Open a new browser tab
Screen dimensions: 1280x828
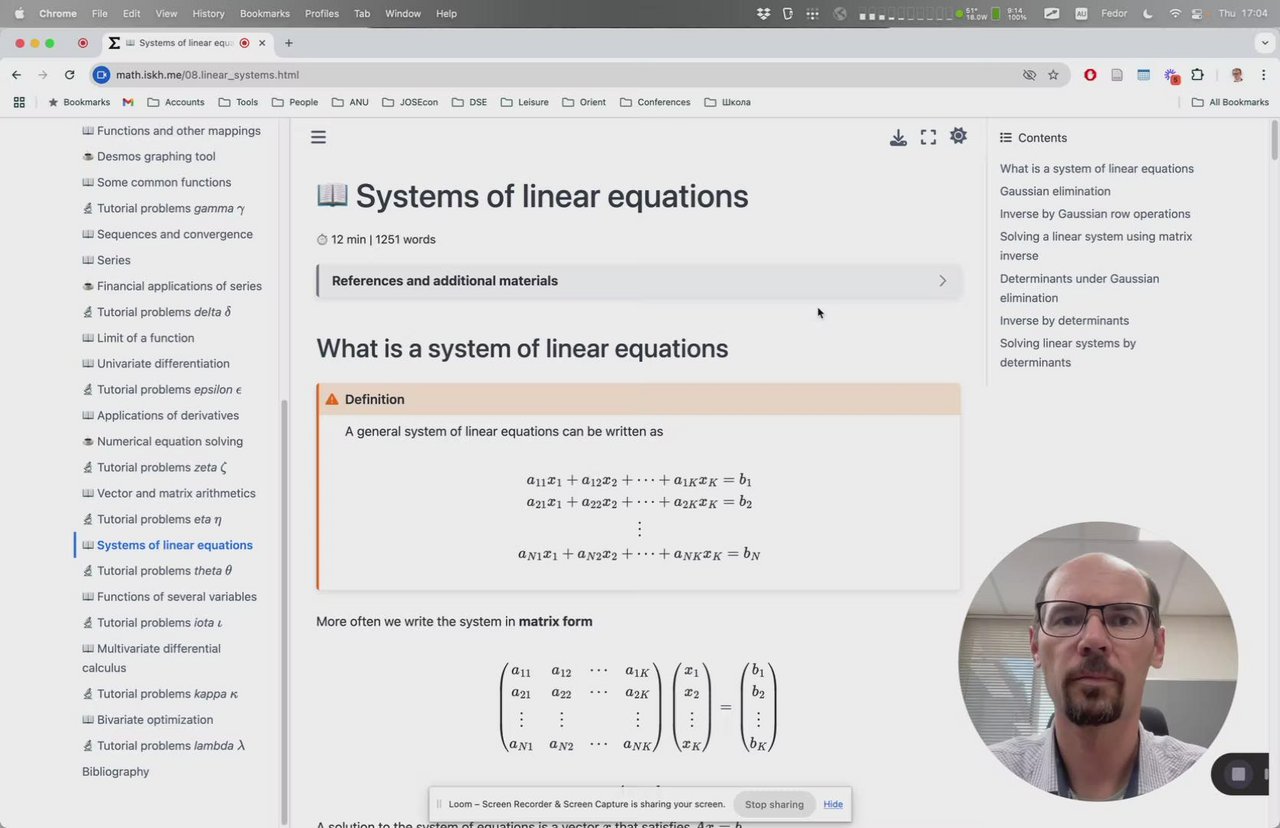coord(289,43)
